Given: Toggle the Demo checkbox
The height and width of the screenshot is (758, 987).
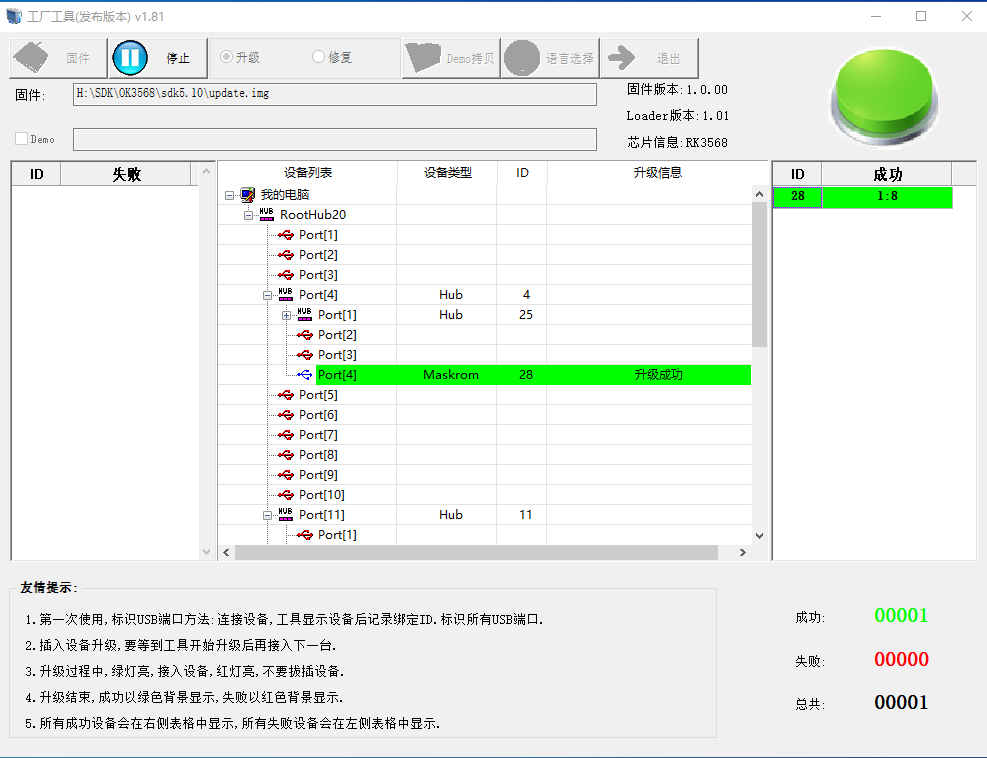Looking at the screenshot, I should [x=22, y=139].
